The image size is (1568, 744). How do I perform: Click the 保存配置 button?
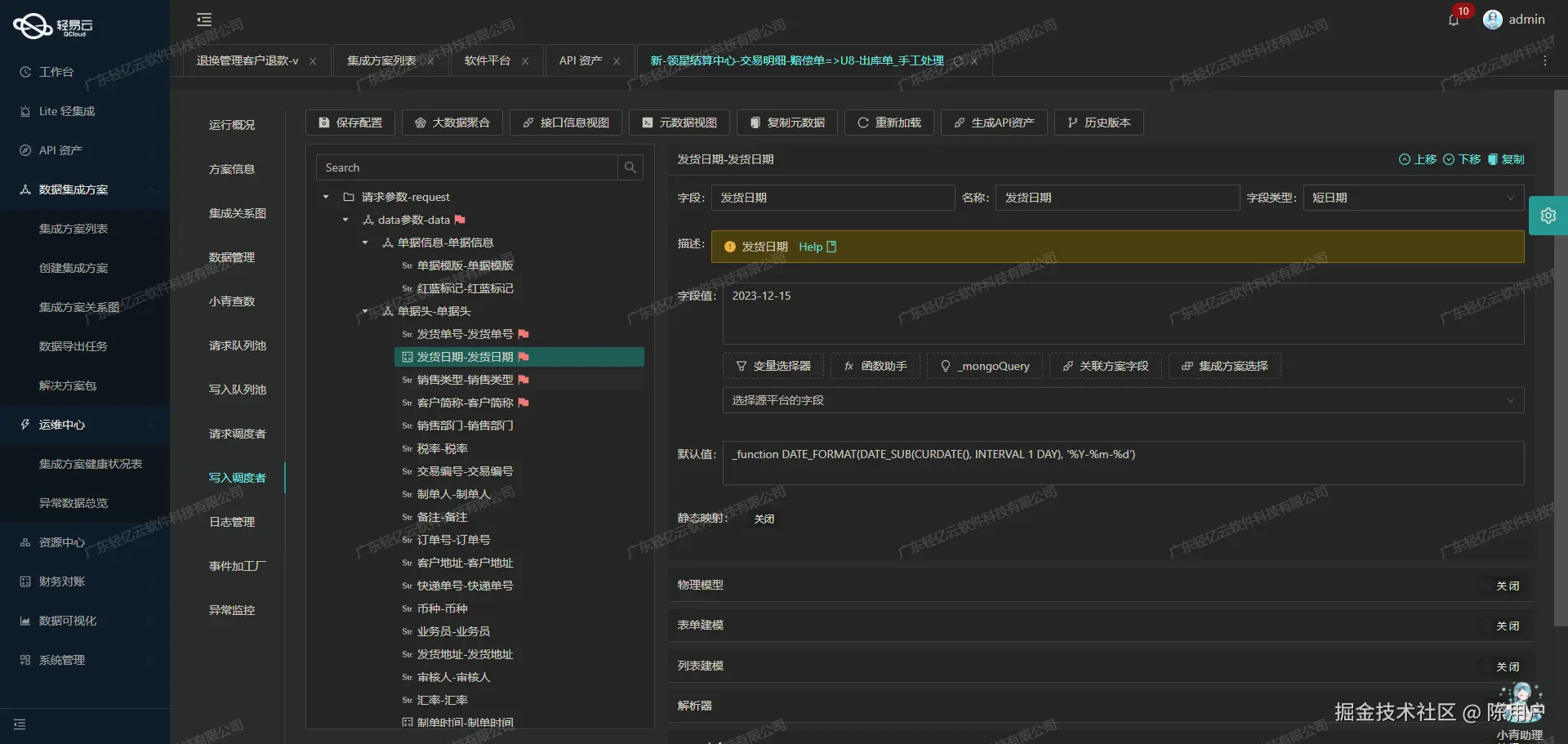350,123
